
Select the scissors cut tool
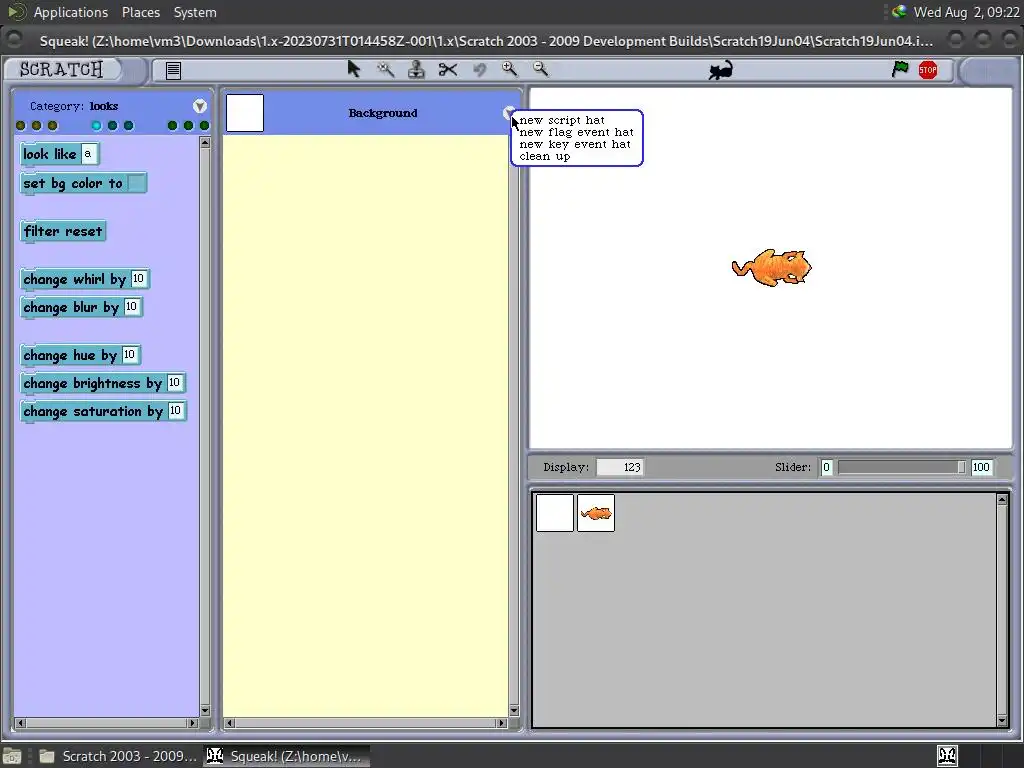click(448, 69)
